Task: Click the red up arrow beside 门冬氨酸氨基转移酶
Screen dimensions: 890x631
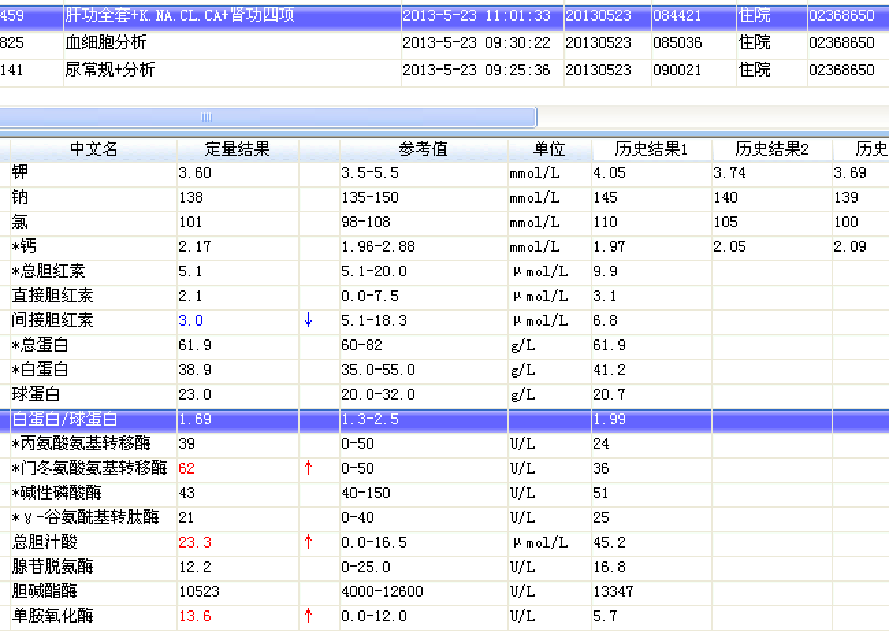Action: point(308,468)
